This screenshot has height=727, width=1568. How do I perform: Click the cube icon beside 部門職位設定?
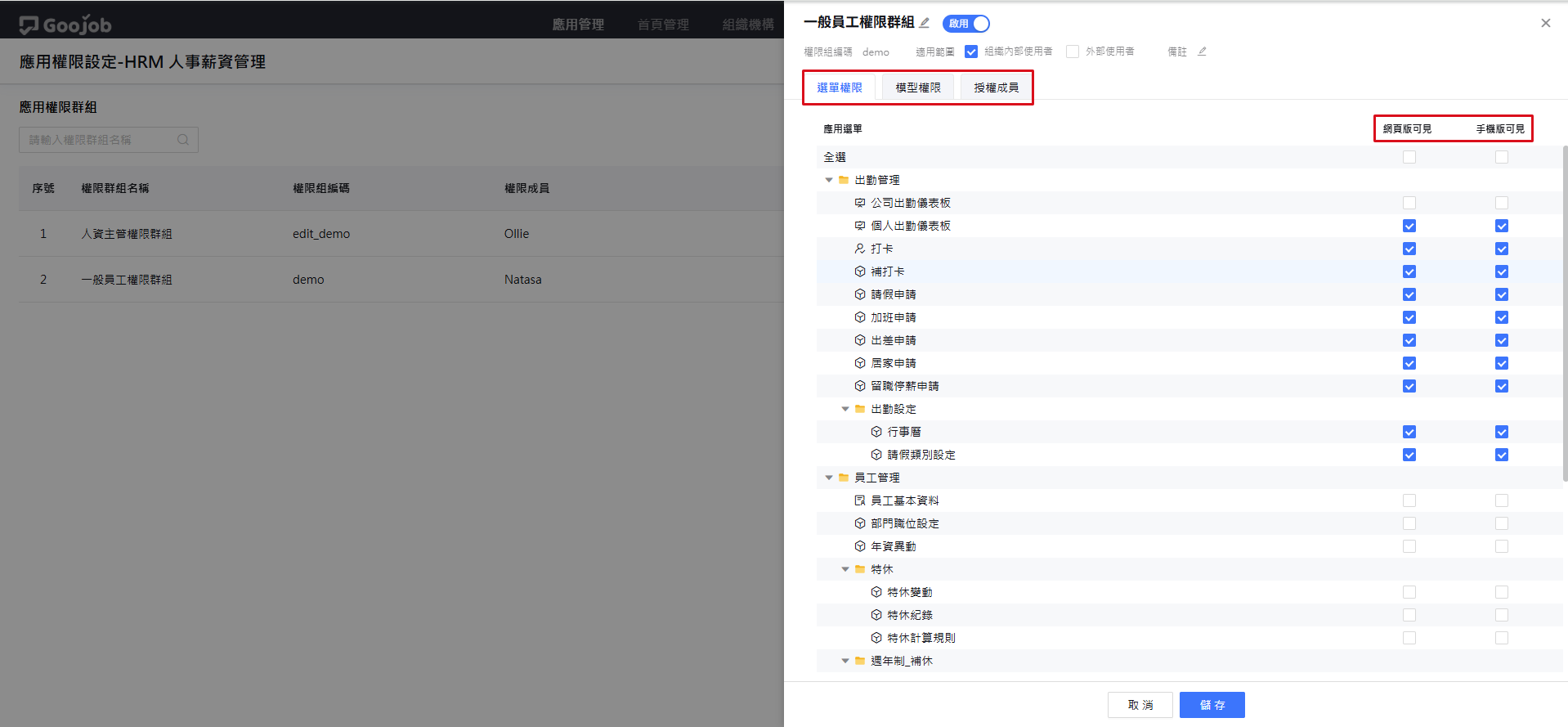[860, 523]
